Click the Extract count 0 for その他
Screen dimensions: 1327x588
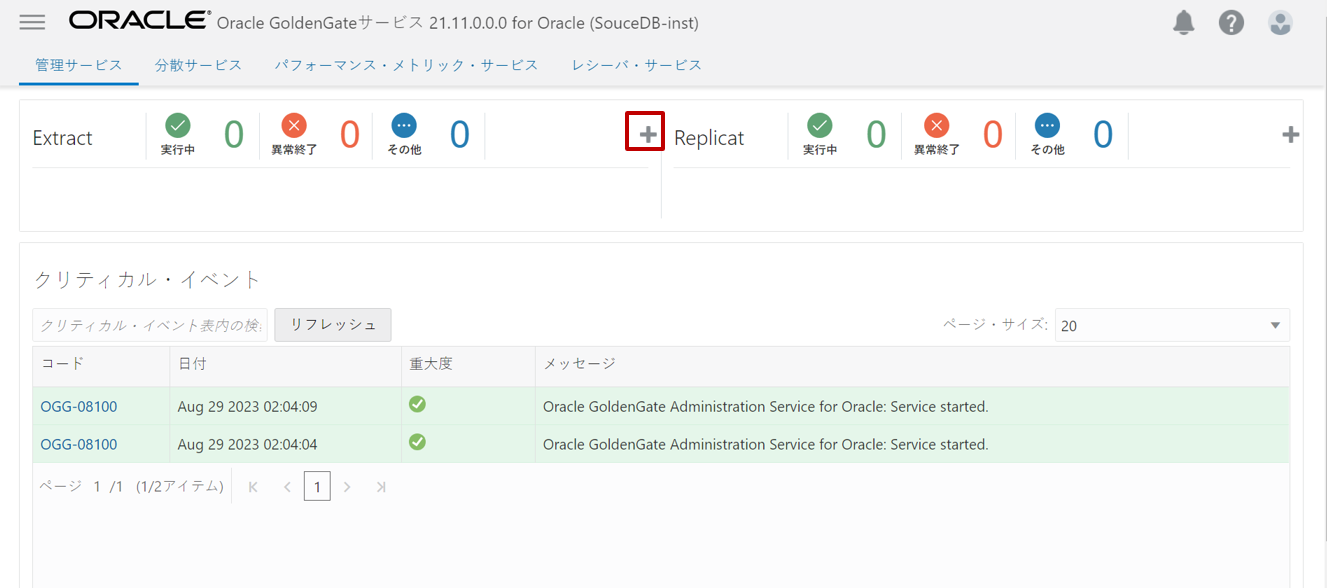click(459, 134)
